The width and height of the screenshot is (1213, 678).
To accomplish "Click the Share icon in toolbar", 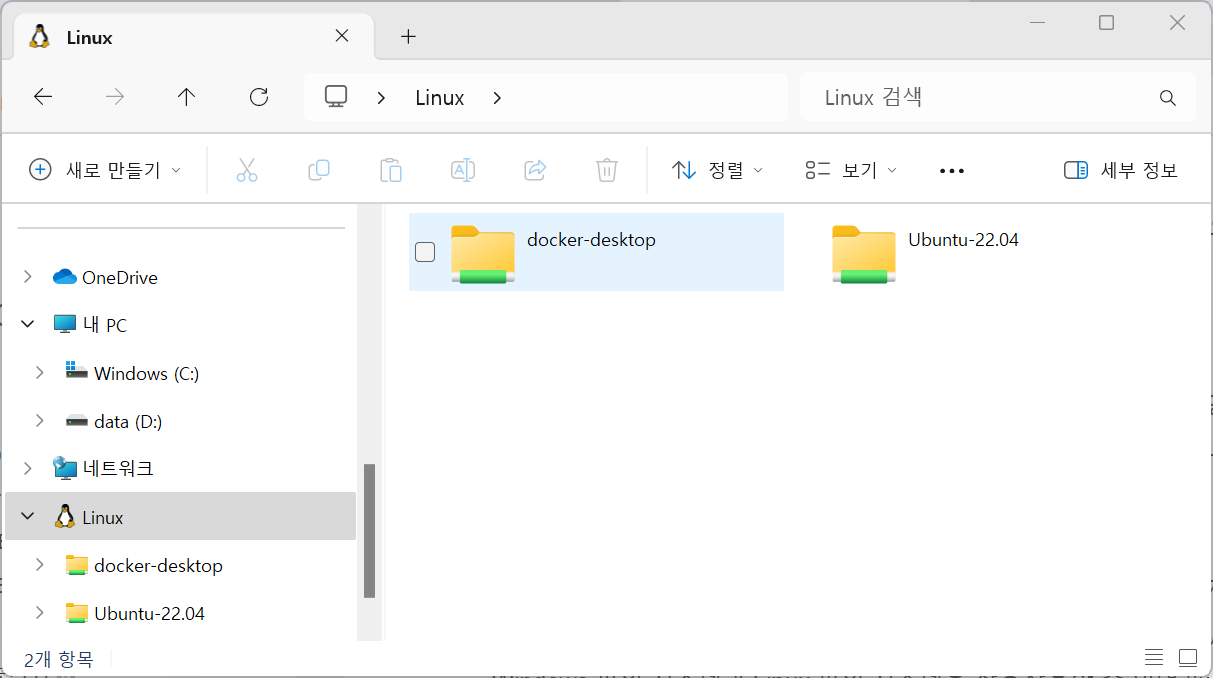I will 535,170.
